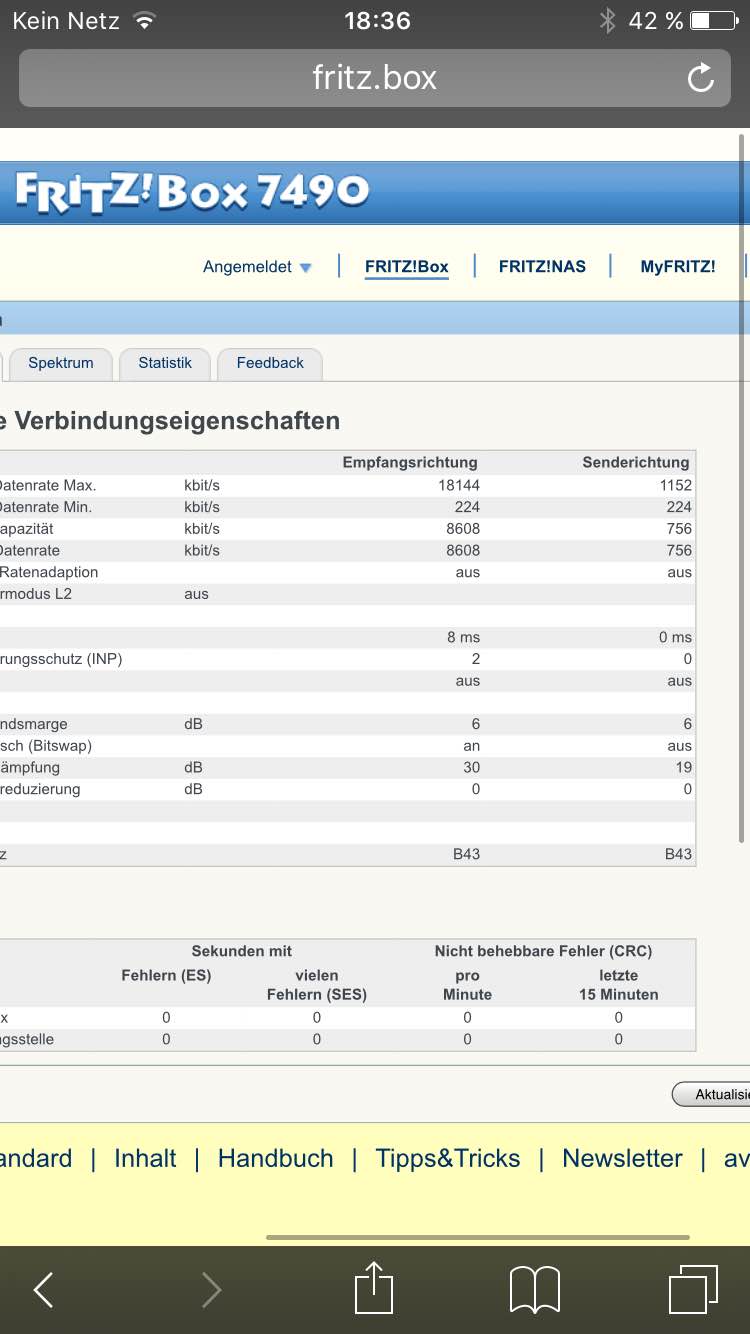Tap the FRITZ!Box 7490 logo
Viewport: 750px width, 1334px height.
[x=192, y=191]
